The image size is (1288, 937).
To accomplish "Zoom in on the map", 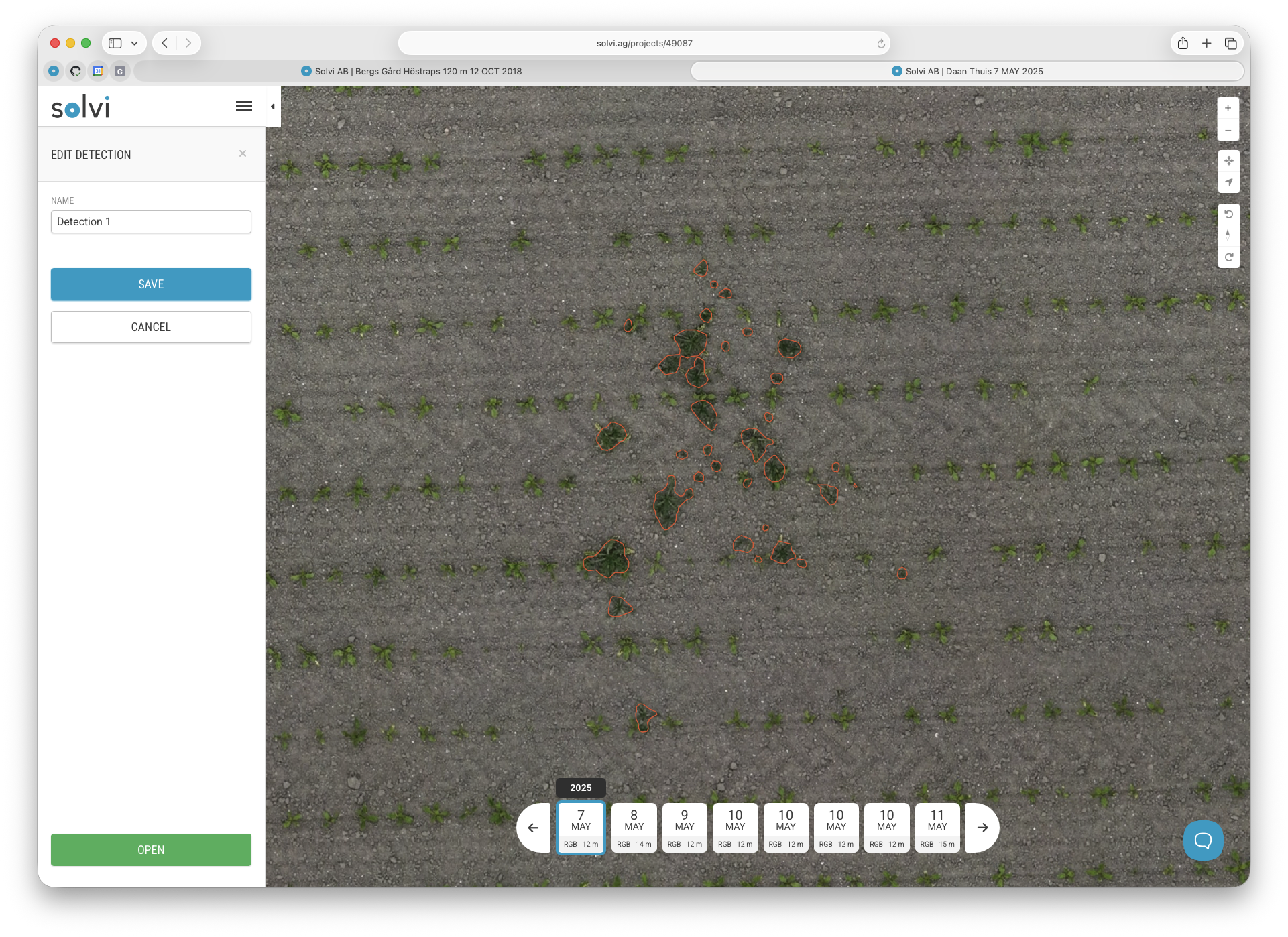I will point(1228,108).
